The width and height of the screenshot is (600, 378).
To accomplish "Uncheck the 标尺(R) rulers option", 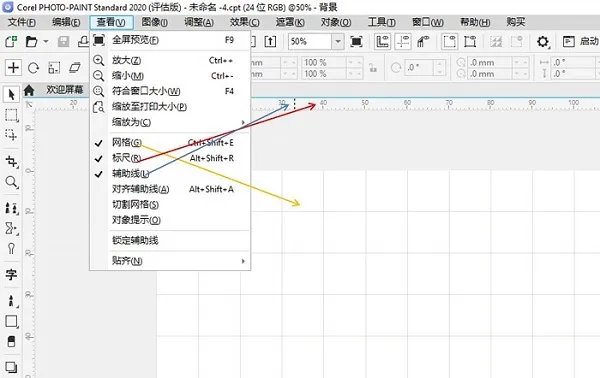I will [x=170, y=158].
